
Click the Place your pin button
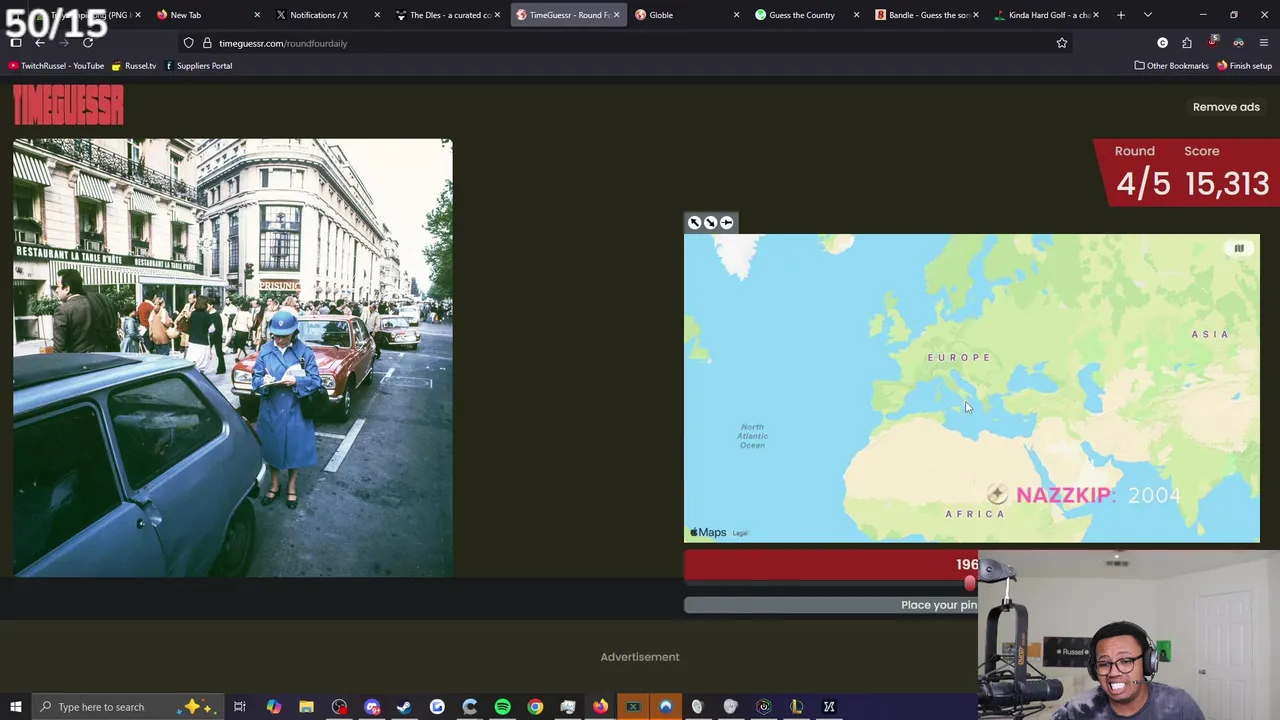click(831, 605)
